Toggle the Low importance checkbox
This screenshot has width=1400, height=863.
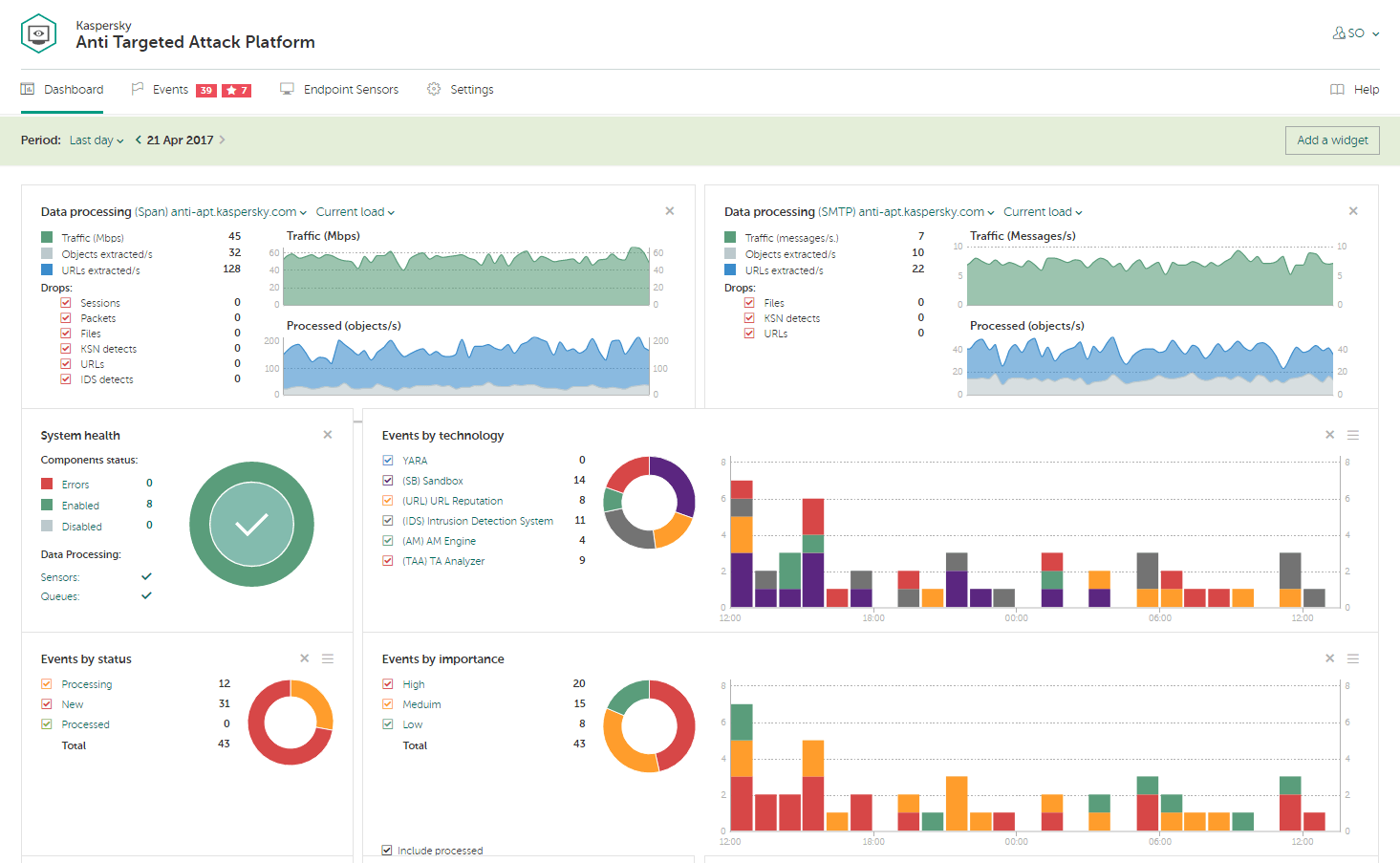(x=388, y=724)
